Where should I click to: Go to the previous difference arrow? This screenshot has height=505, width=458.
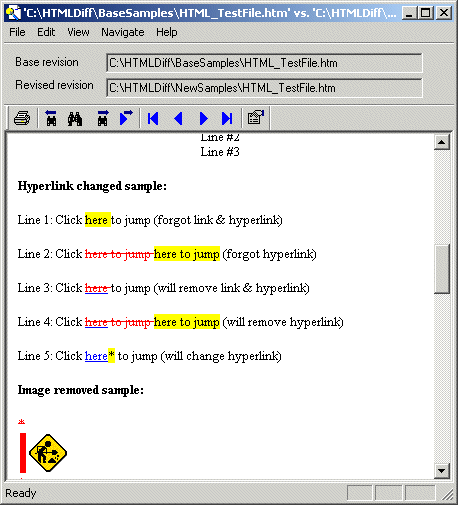pyautogui.click(x=178, y=119)
